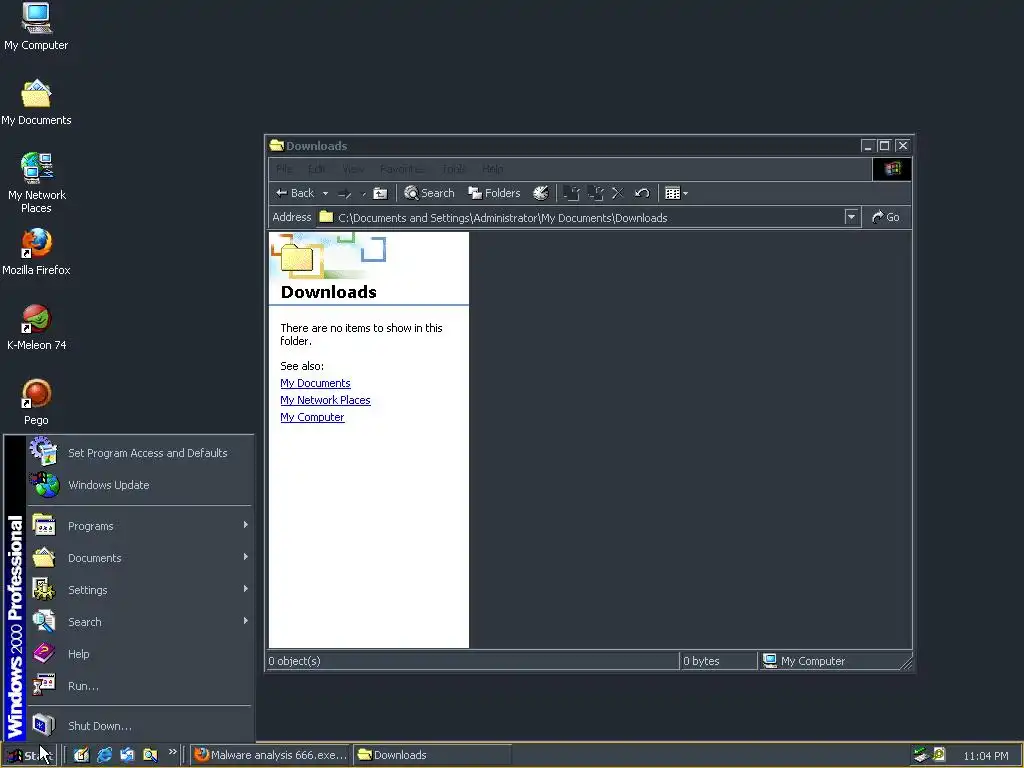
Task: Show the History pane icon
Action: (541, 193)
